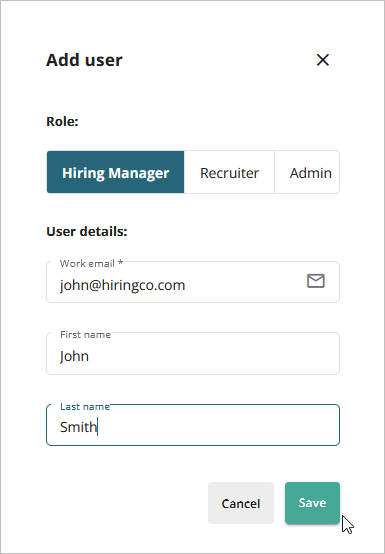385x554 pixels.
Task: Click on the entered name John
Action: tap(74, 356)
